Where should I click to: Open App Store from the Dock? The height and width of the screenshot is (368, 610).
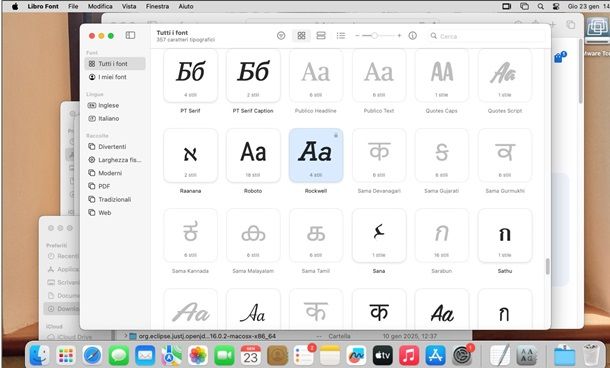pyautogui.click(x=435, y=355)
